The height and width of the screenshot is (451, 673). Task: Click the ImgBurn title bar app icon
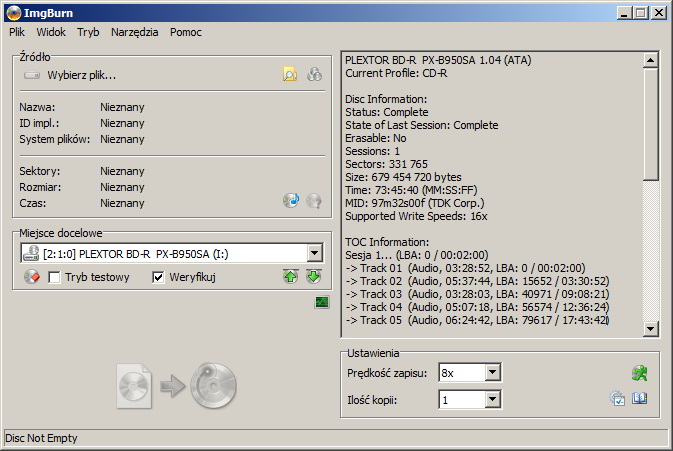click(14, 13)
